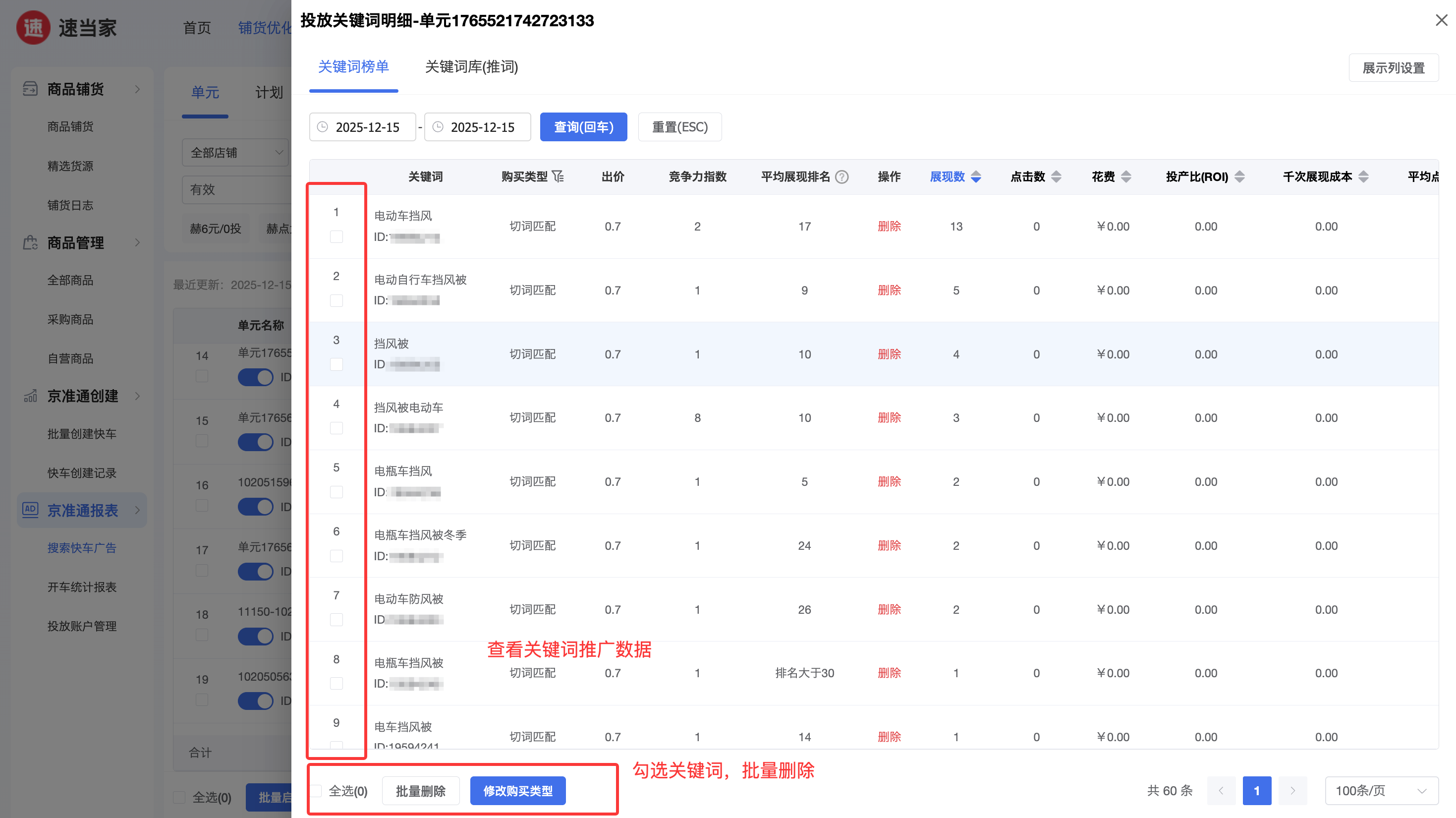Click 删除 for keyword 电动自行车挡风被
The width and height of the screenshot is (1456, 818).
pyautogui.click(x=889, y=291)
